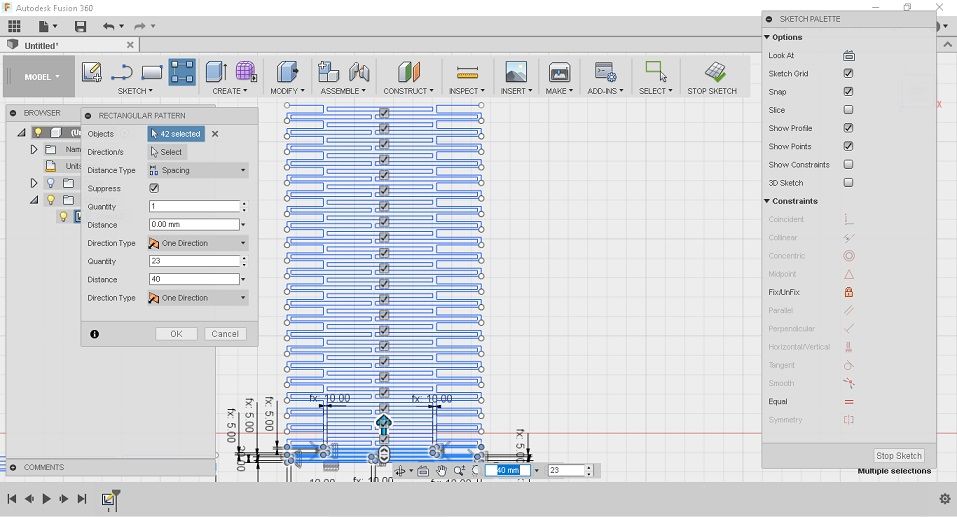Open the ASSEMBLE menu

[x=342, y=91]
